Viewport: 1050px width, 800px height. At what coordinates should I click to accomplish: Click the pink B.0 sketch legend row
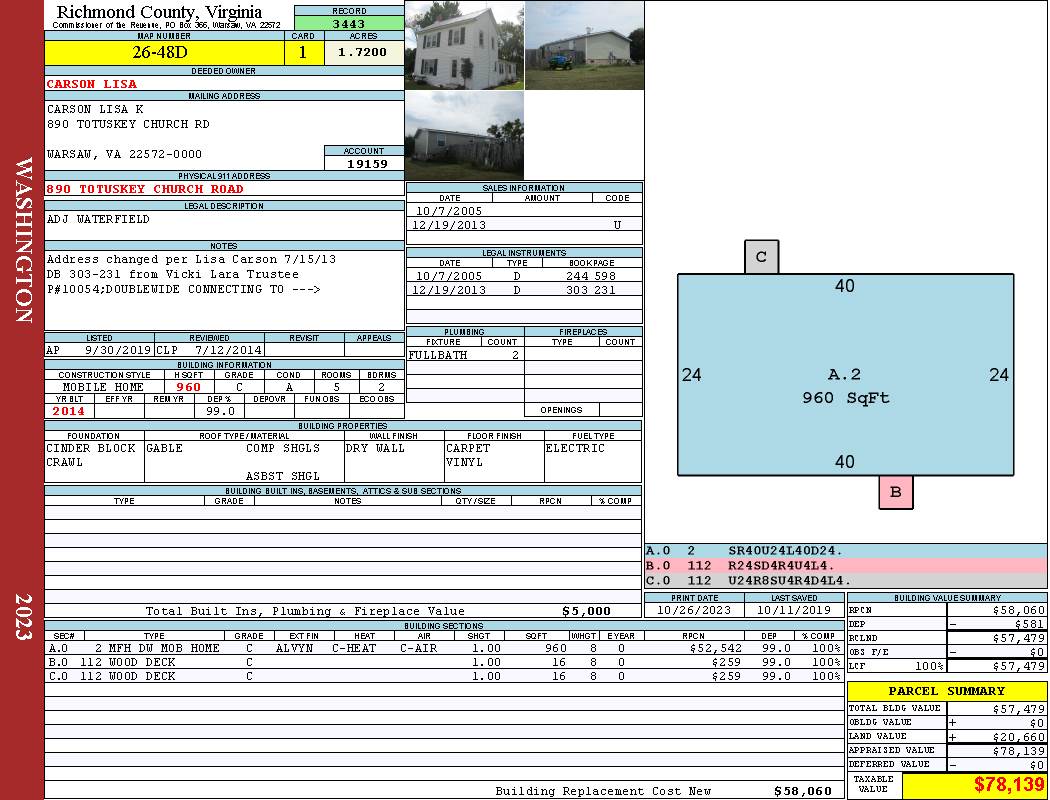click(845, 565)
